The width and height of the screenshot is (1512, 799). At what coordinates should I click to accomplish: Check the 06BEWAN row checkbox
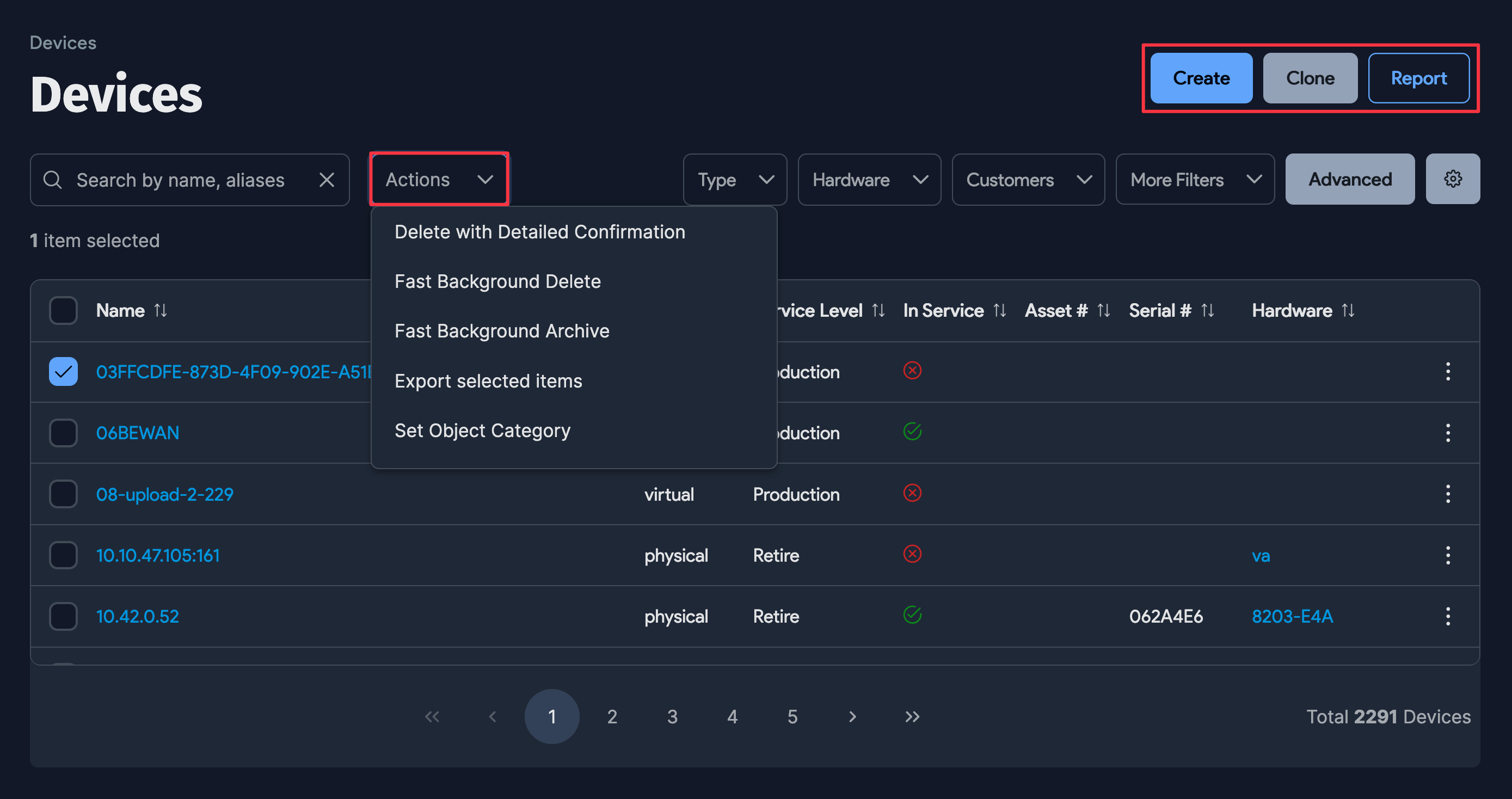click(63, 433)
